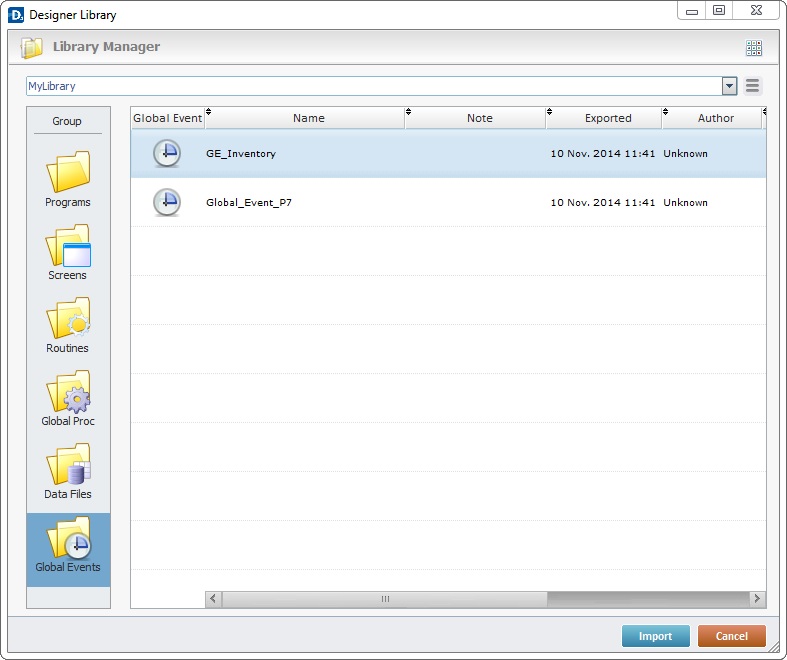Click the Import button

point(655,636)
